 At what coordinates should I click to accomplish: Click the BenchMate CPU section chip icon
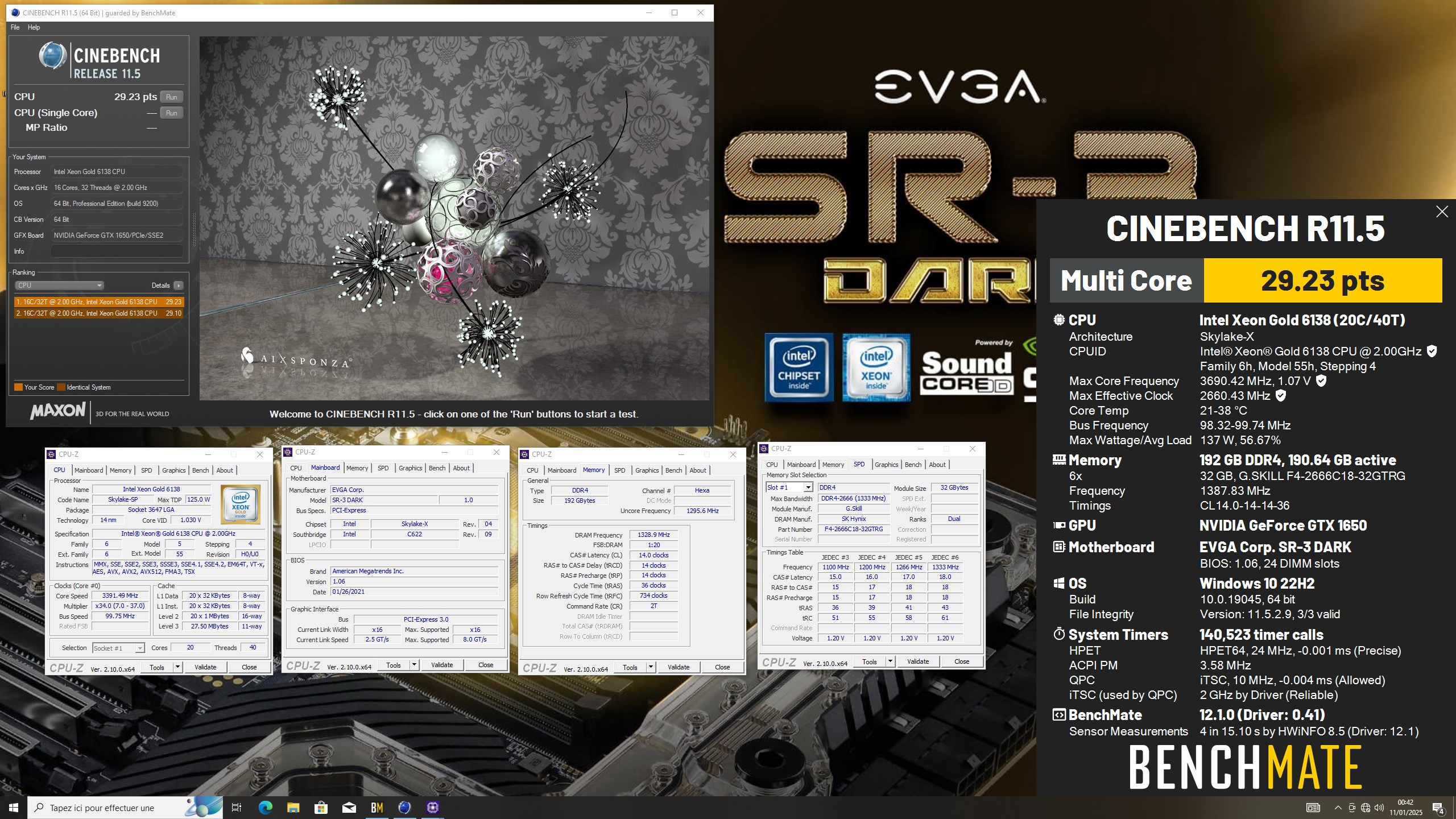pos(1059,320)
